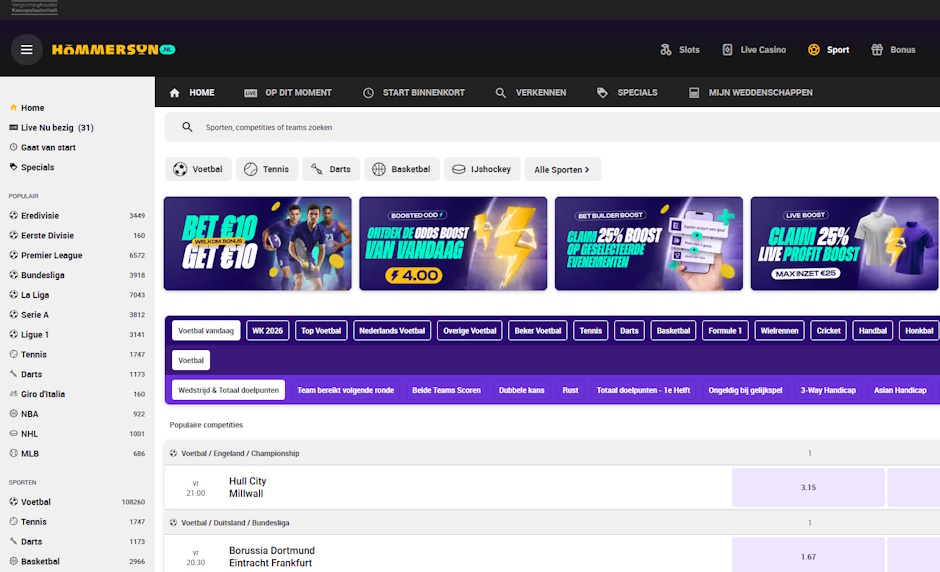Select Handbal category
This screenshot has height=572, width=940.
click(873, 330)
